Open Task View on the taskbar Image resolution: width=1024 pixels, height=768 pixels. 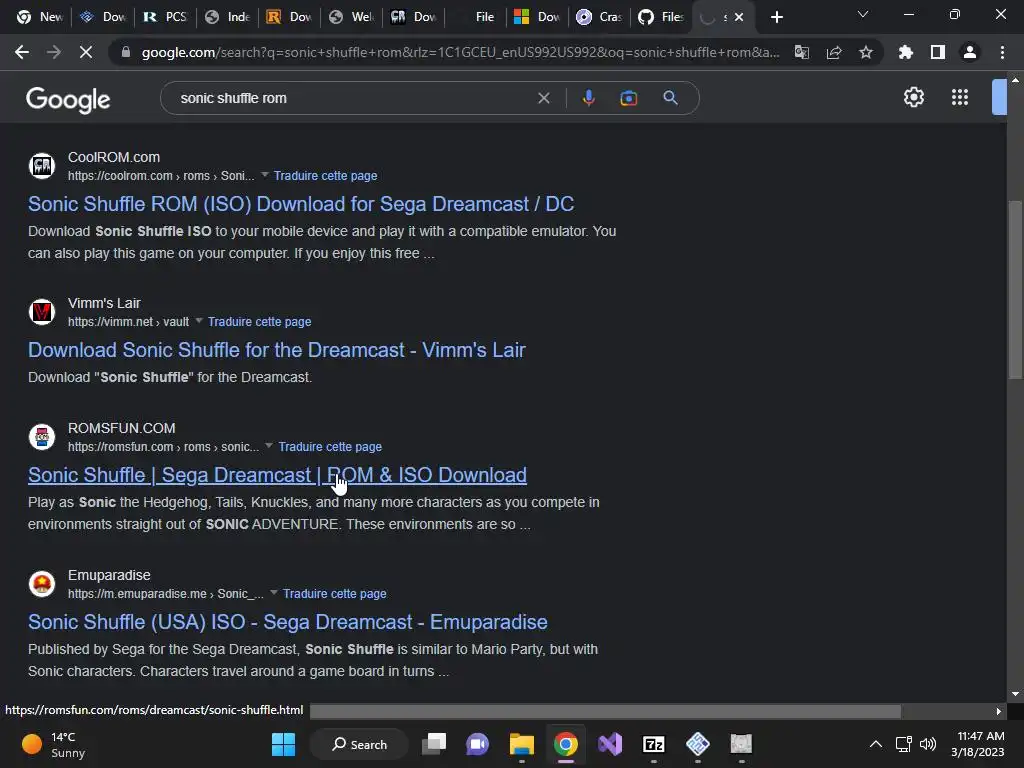tap(434, 744)
